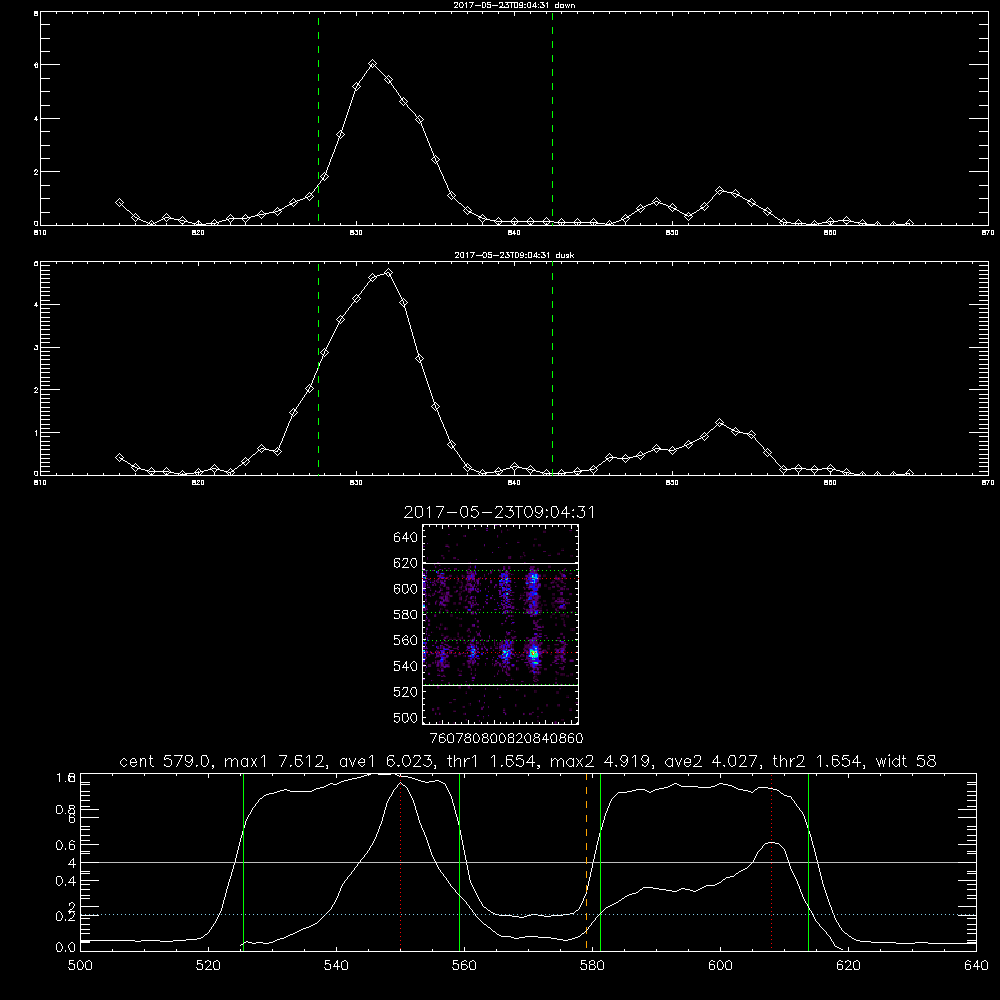The image size is (1000, 1000).
Task: Select the 'widt 58' value in stats line
Action: [x=906, y=761]
